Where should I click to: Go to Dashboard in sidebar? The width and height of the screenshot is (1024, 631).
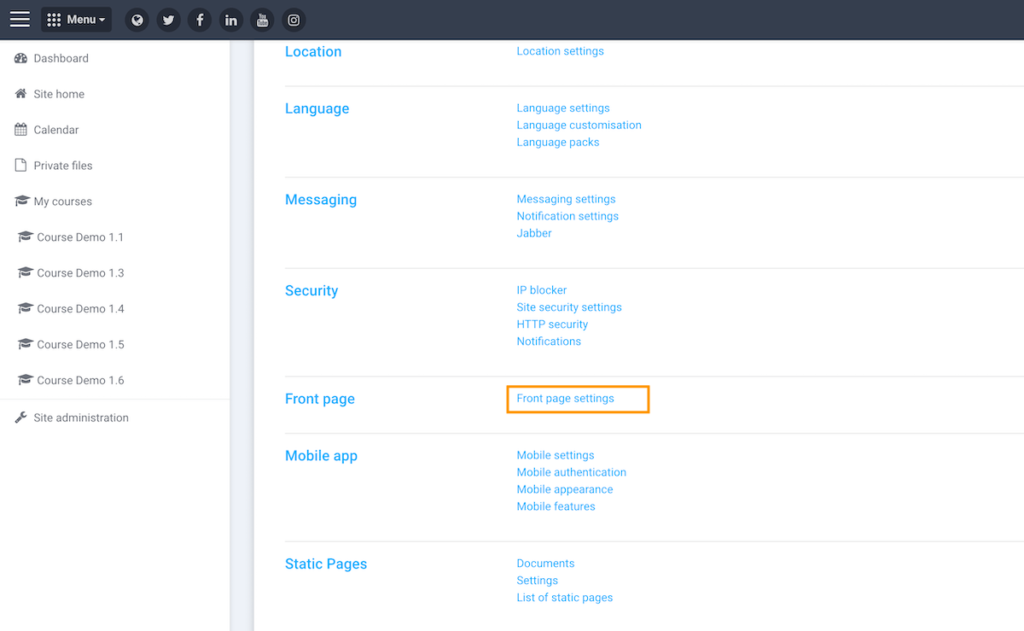pyautogui.click(x=61, y=58)
